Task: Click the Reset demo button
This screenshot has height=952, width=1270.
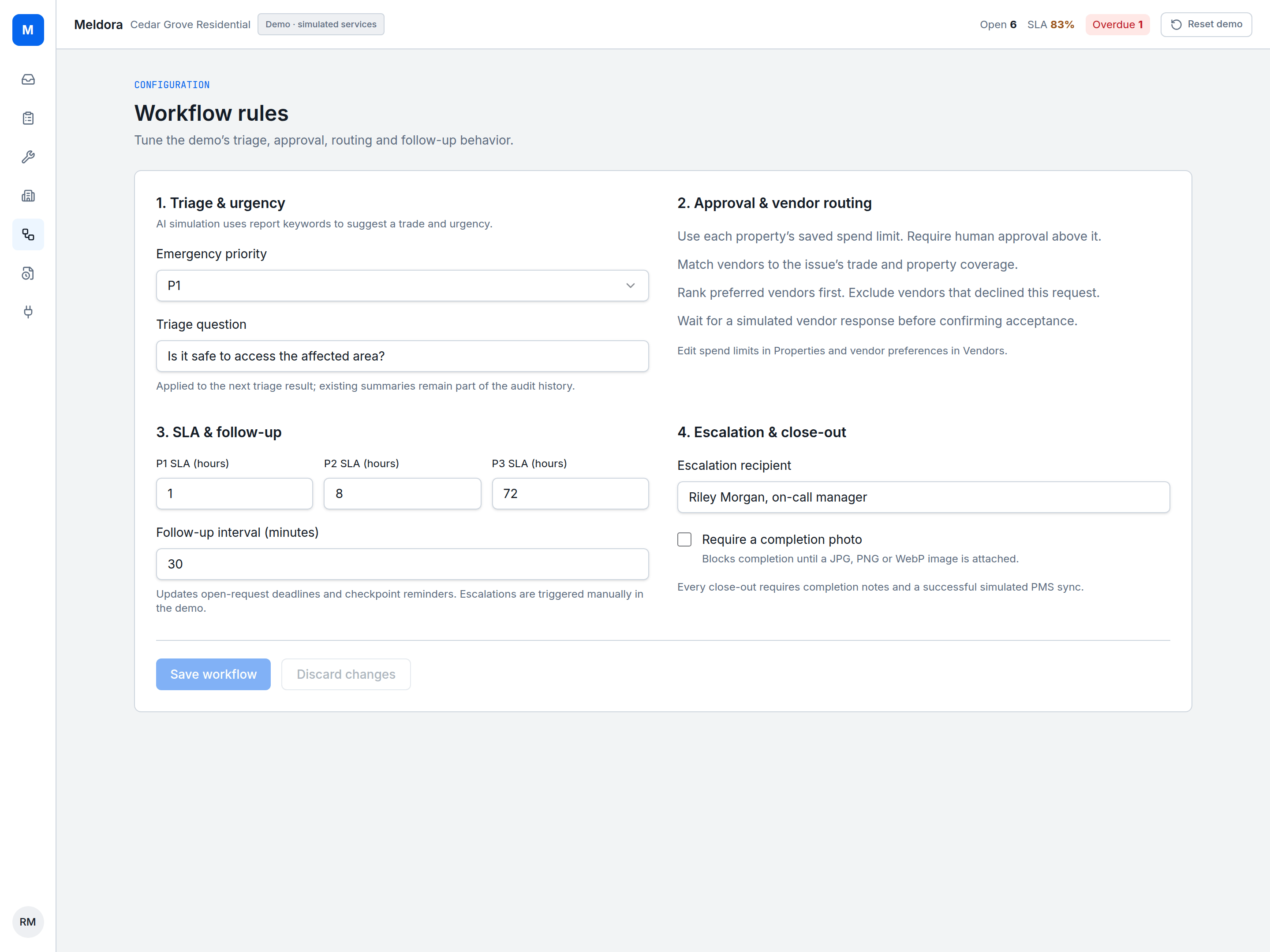Action: [1206, 25]
